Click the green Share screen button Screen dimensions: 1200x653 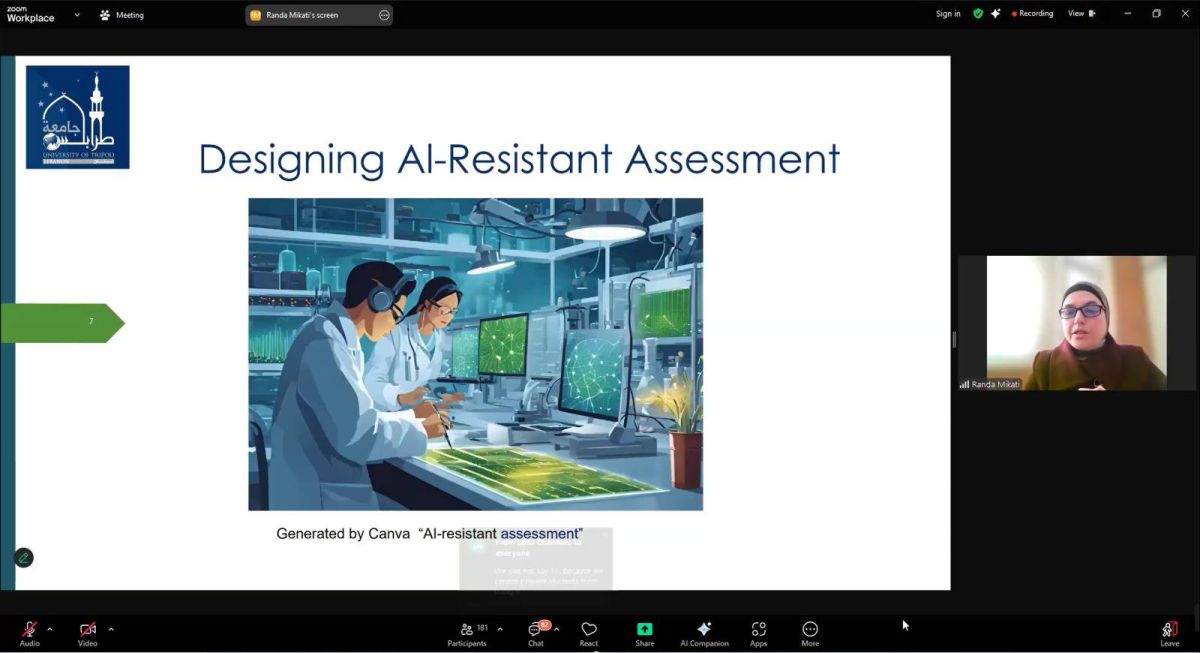click(x=645, y=631)
